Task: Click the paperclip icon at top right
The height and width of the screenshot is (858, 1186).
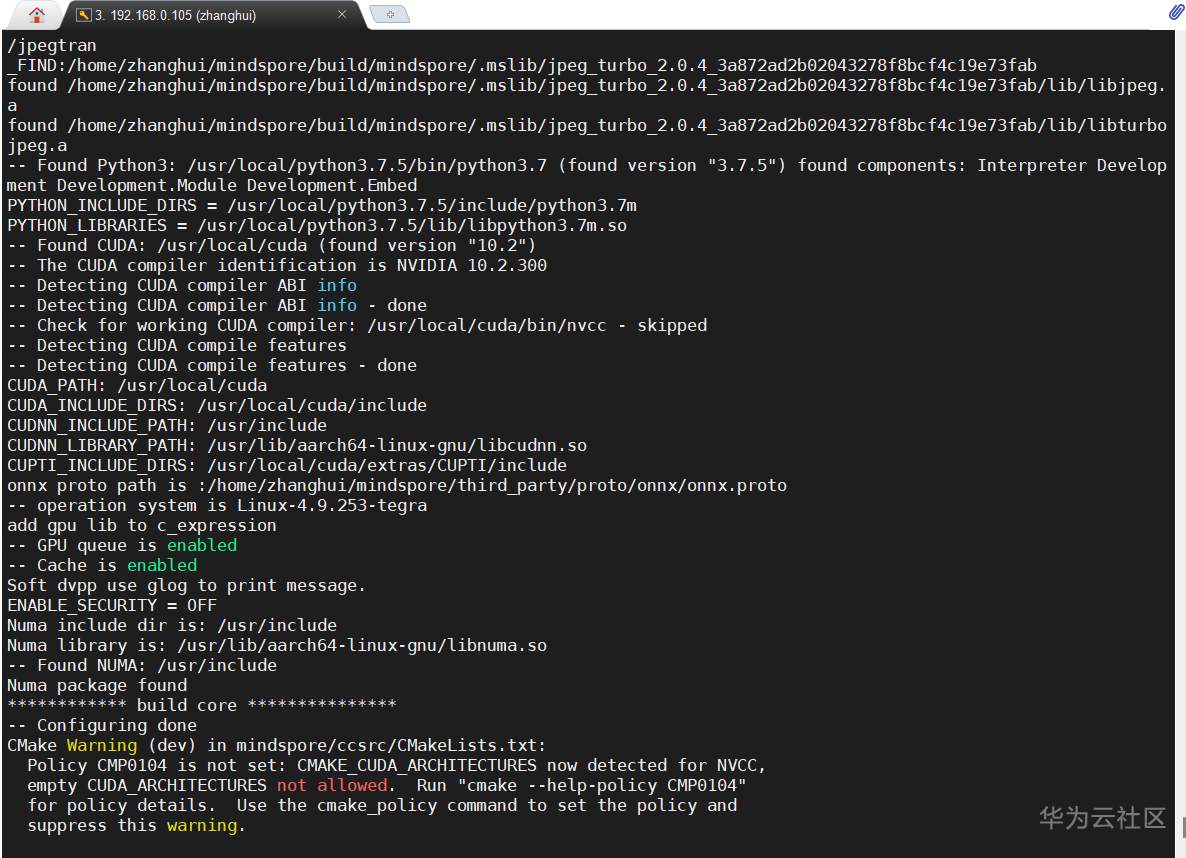Action: pyautogui.click(x=1176, y=13)
